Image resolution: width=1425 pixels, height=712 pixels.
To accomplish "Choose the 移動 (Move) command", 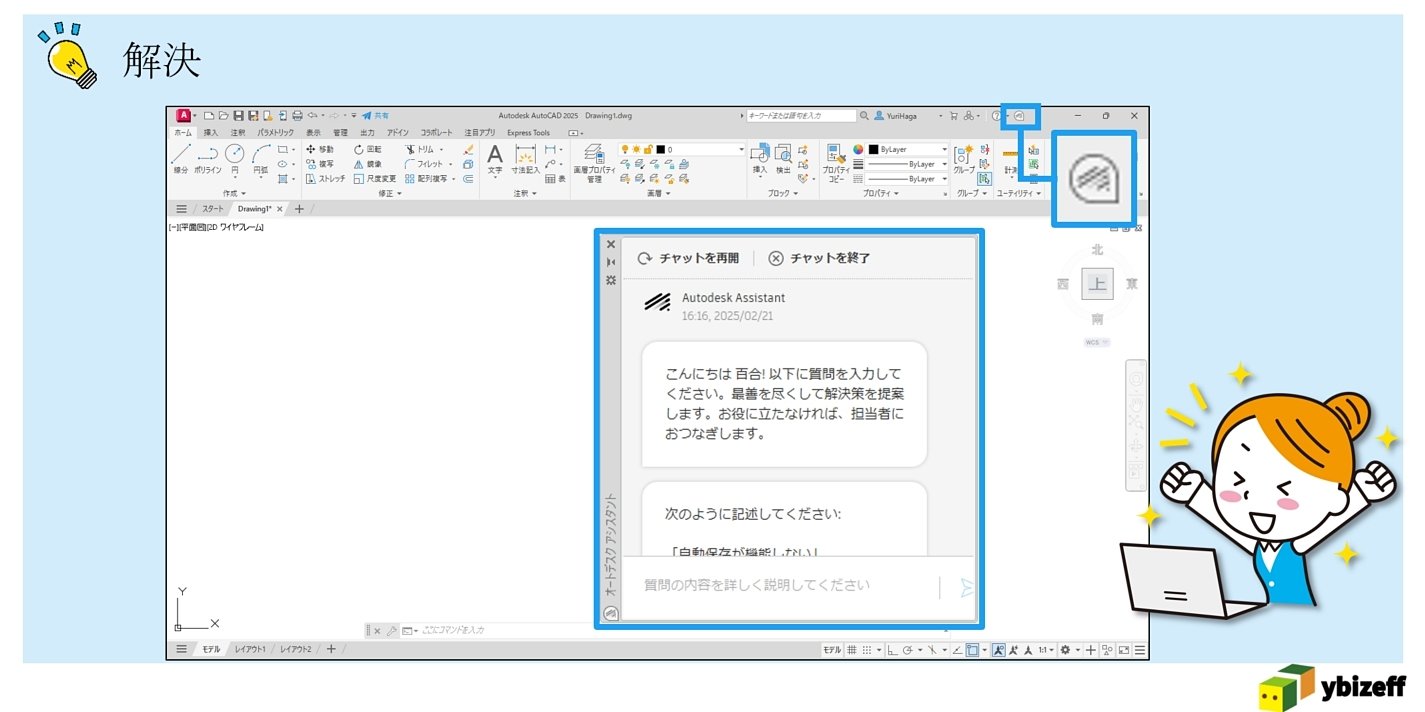I will point(320,149).
